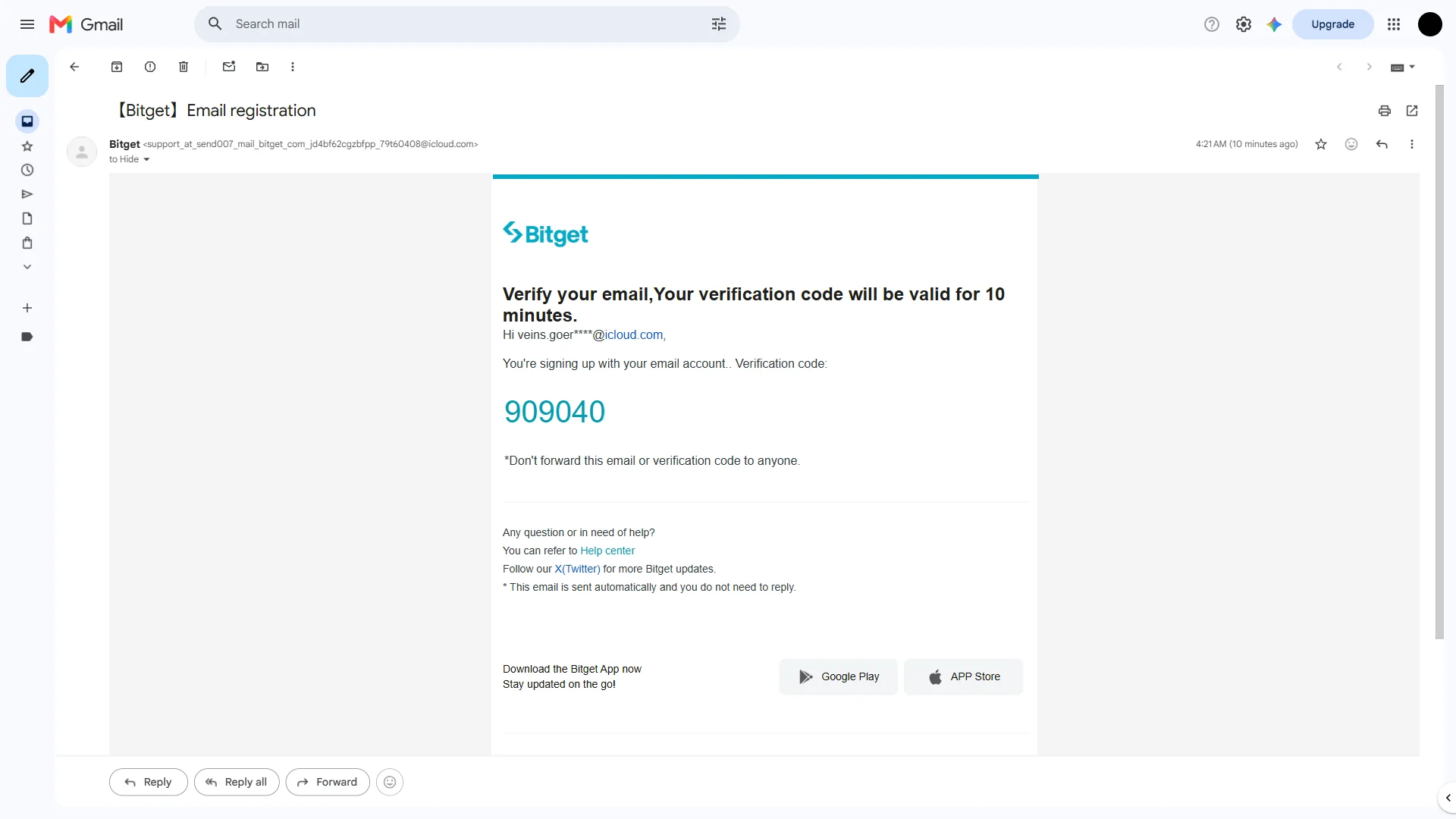This screenshot has height=819, width=1456.
Task: Reply using the header arrow icon
Action: [x=1382, y=144]
